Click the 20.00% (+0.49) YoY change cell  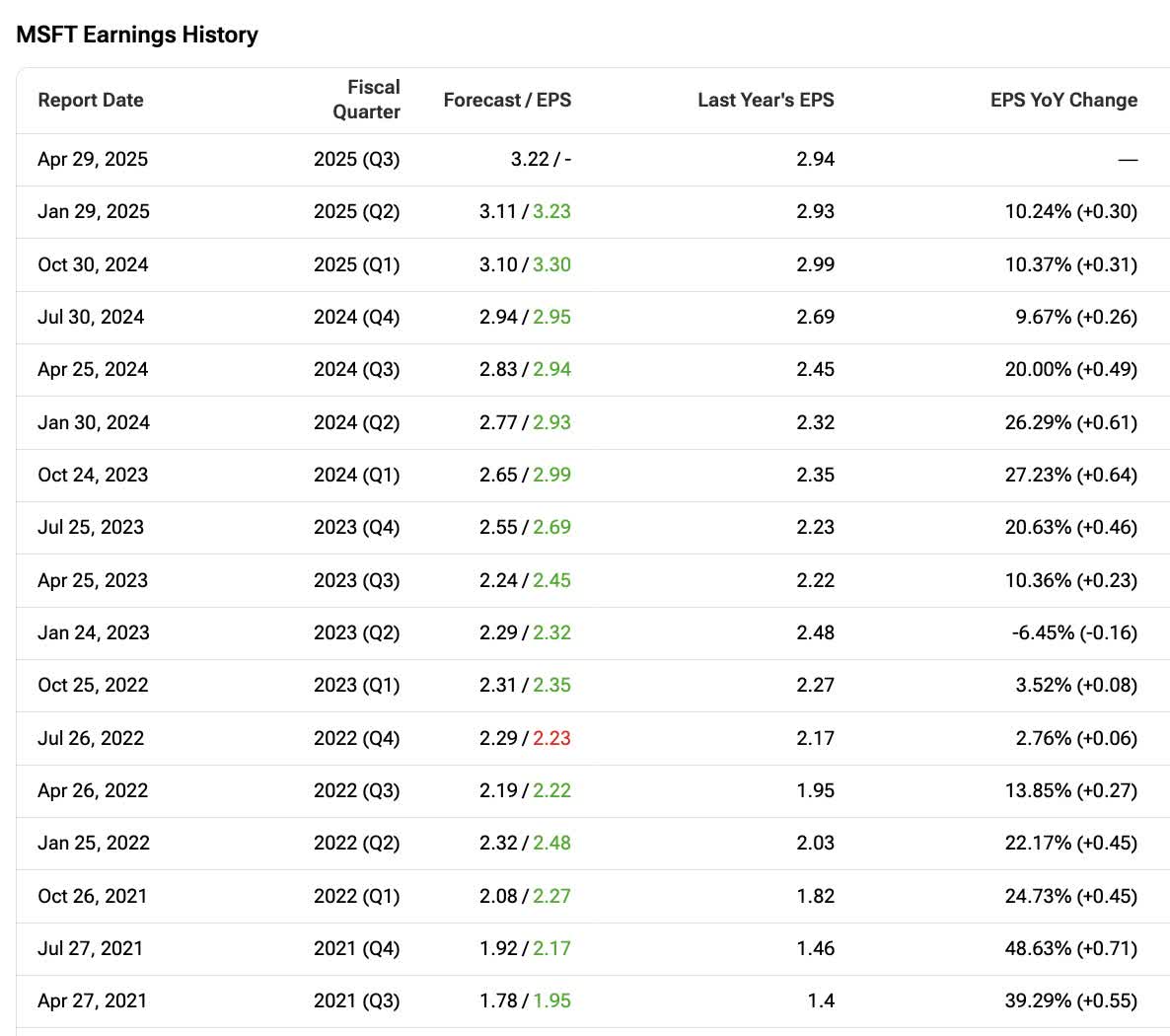coord(1070,369)
